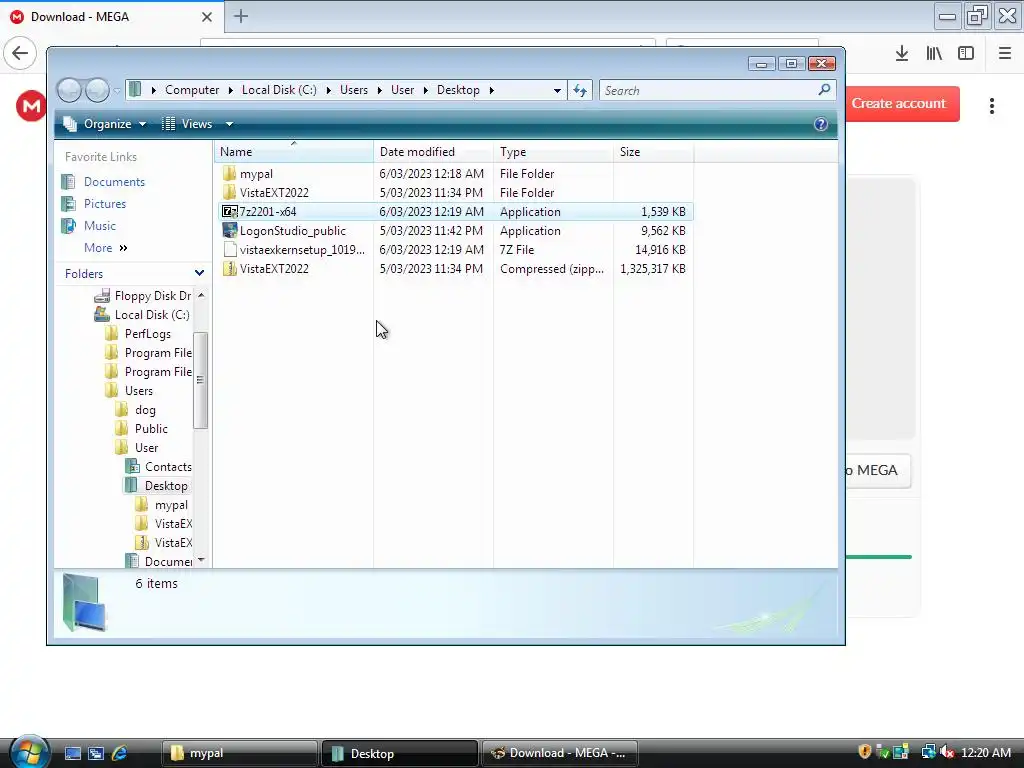This screenshot has height=768, width=1024.
Task: Select the 7z2201-x64 application icon
Action: coord(229,212)
